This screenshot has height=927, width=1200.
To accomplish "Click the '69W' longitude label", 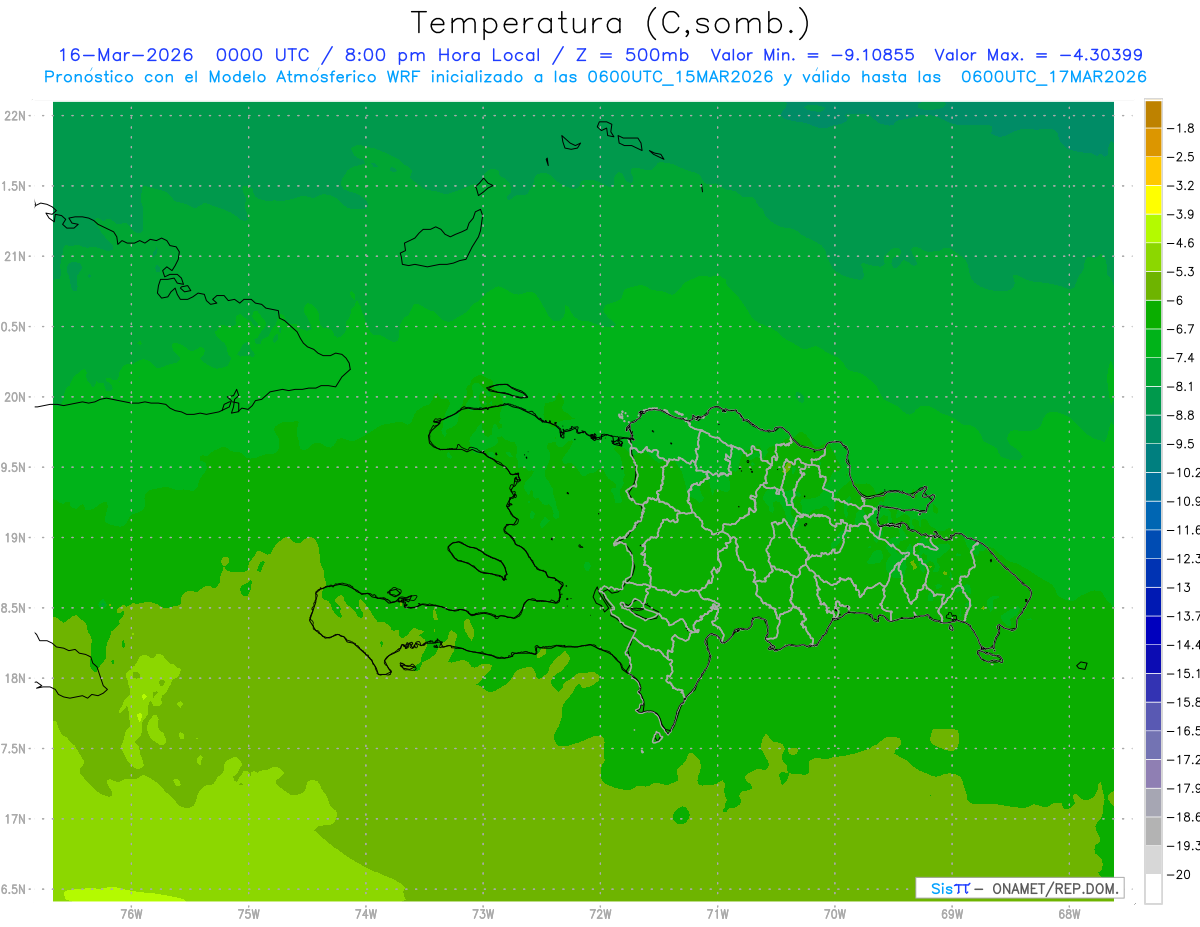I will (952, 913).
